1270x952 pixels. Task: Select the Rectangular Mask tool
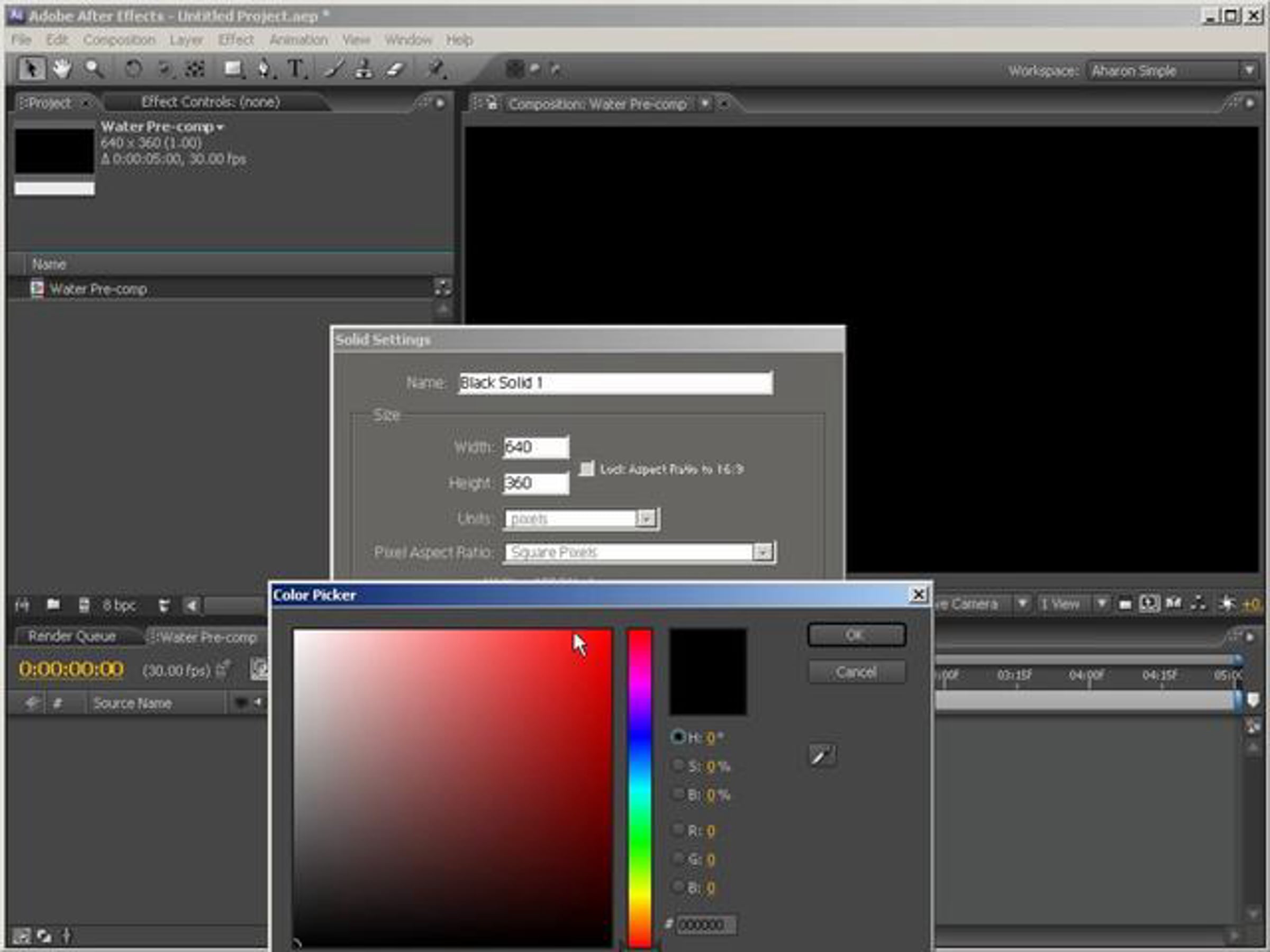pyautogui.click(x=233, y=69)
